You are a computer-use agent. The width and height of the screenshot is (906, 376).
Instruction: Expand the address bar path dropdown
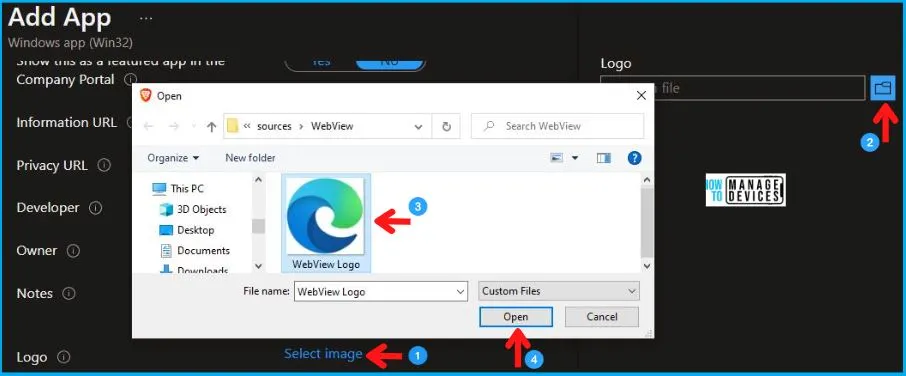(418, 126)
